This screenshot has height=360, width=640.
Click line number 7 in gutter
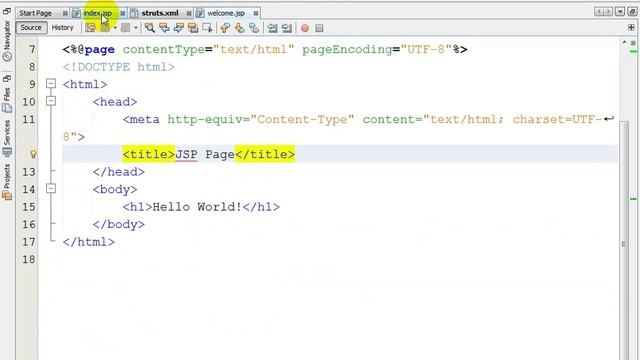click(x=32, y=49)
